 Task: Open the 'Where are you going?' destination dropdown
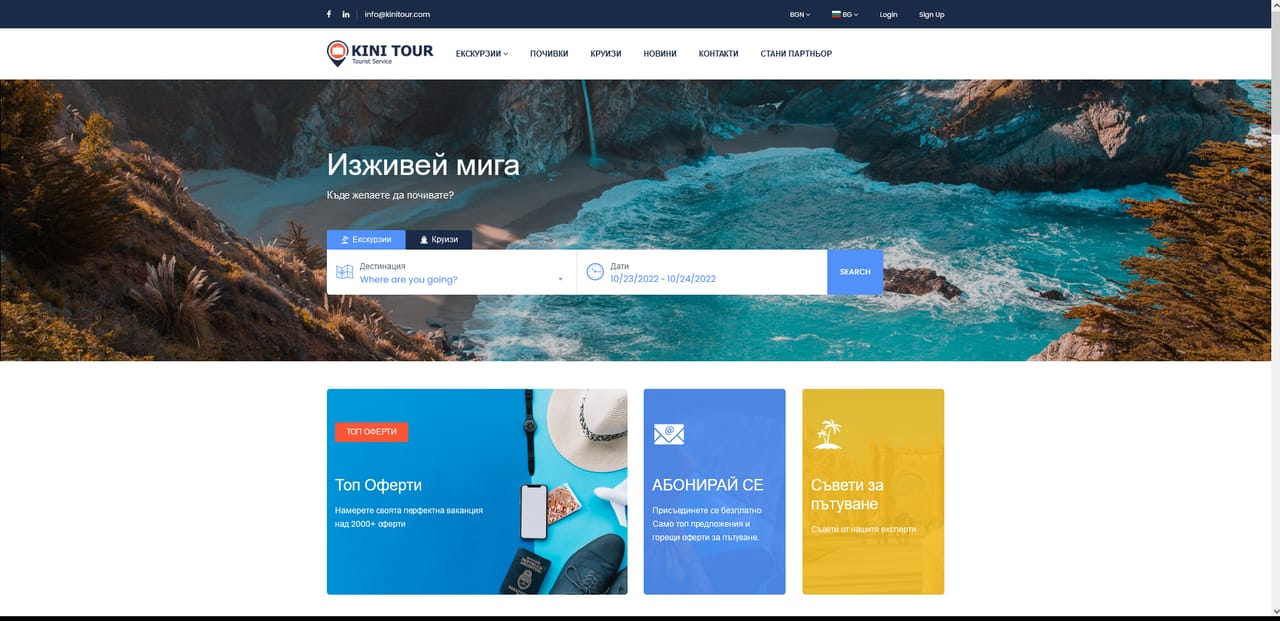(461, 280)
